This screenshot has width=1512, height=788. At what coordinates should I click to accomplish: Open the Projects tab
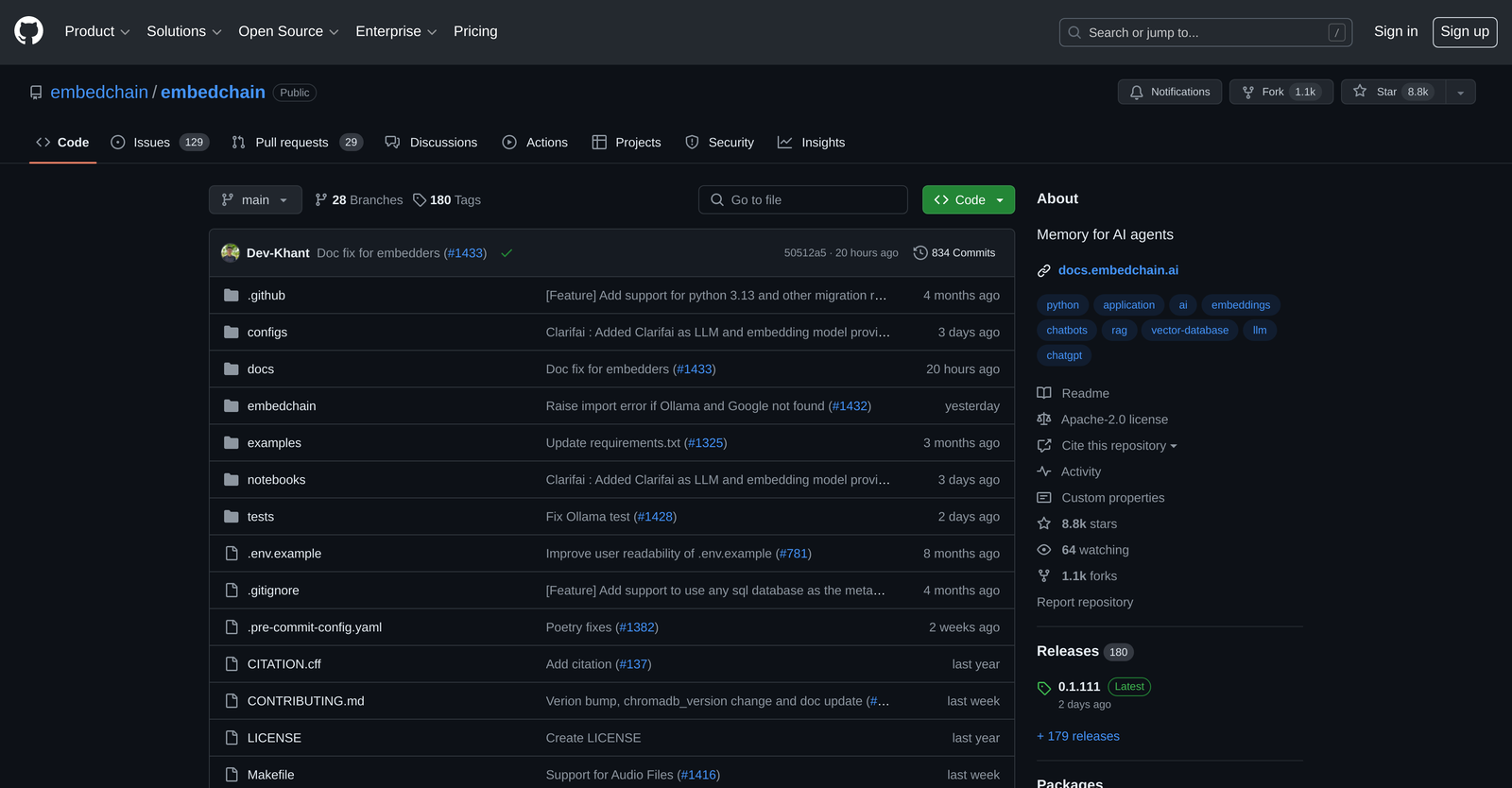pos(627,143)
